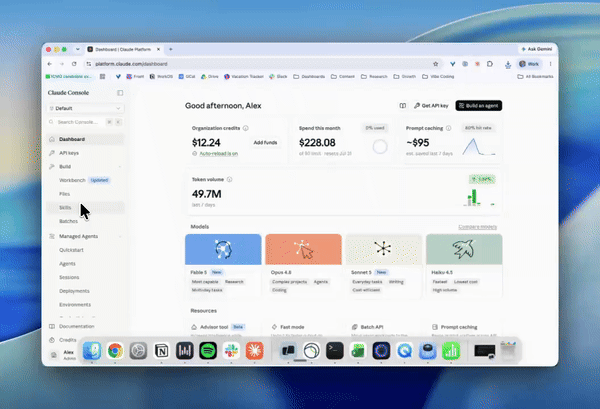Viewport: 600px width, 409px height.
Task: Click the prompt caching sparkline chart
Action: pos(479,147)
